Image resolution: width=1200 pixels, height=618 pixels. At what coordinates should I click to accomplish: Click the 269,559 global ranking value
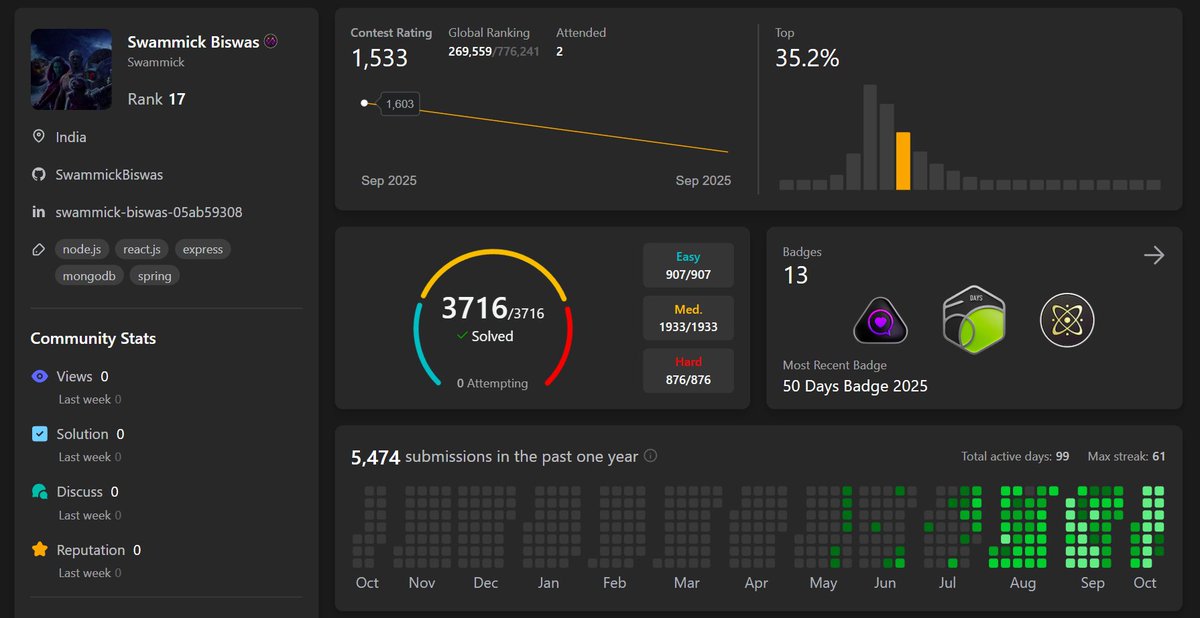click(x=470, y=51)
